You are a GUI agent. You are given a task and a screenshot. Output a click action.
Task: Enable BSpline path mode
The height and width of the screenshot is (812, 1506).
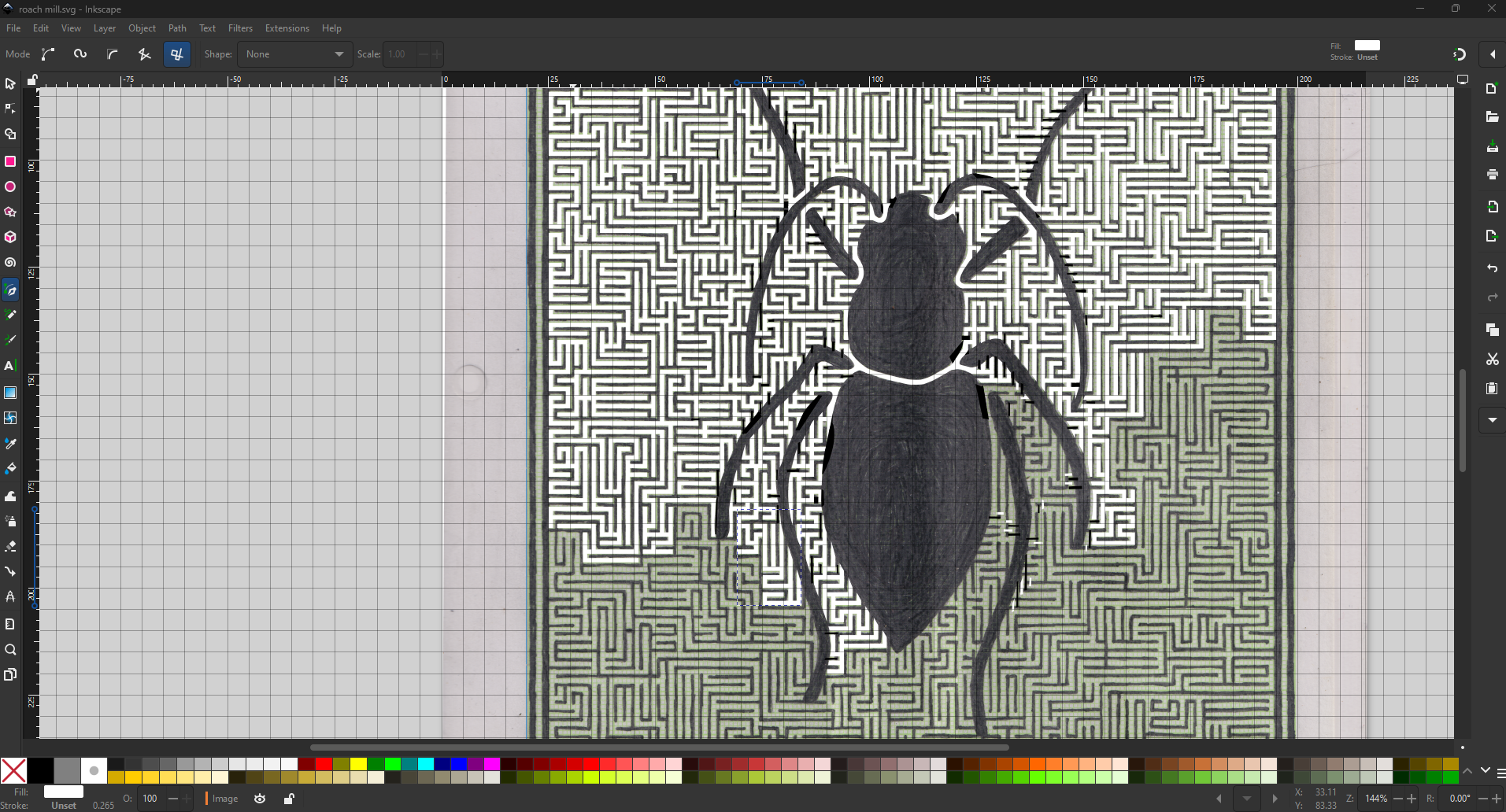113,54
